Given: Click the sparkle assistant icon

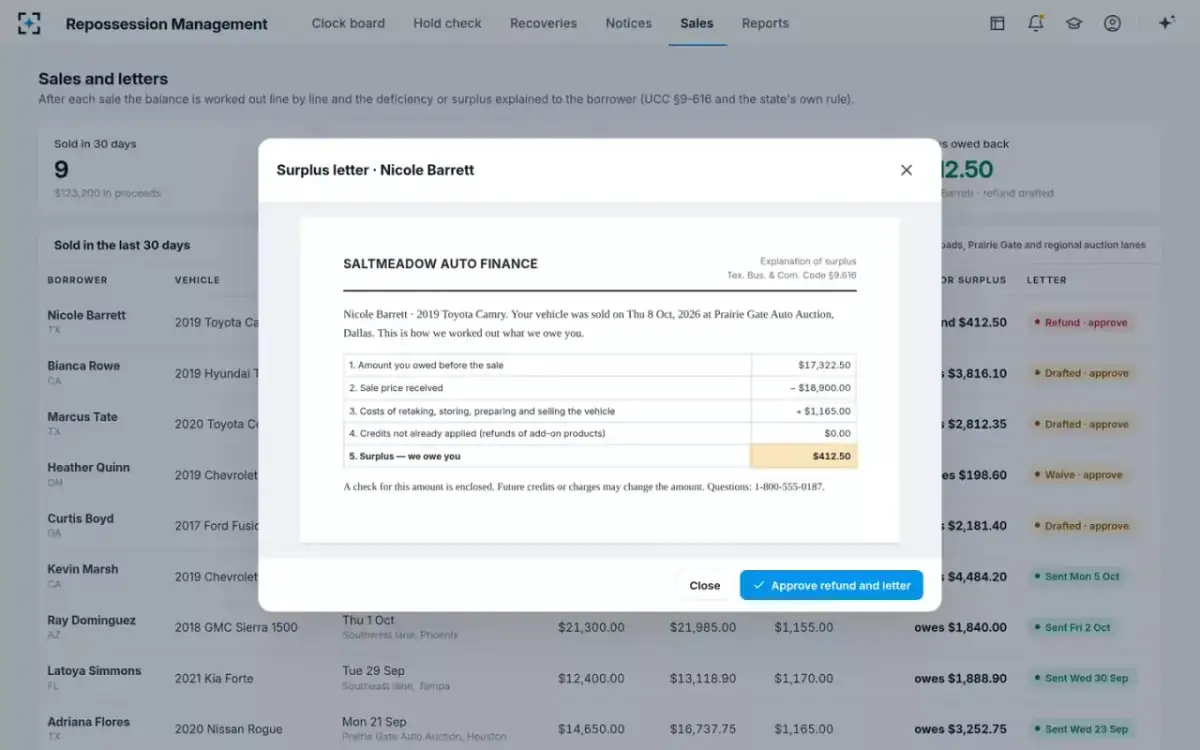Looking at the screenshot, I should tap(1166, 23).
